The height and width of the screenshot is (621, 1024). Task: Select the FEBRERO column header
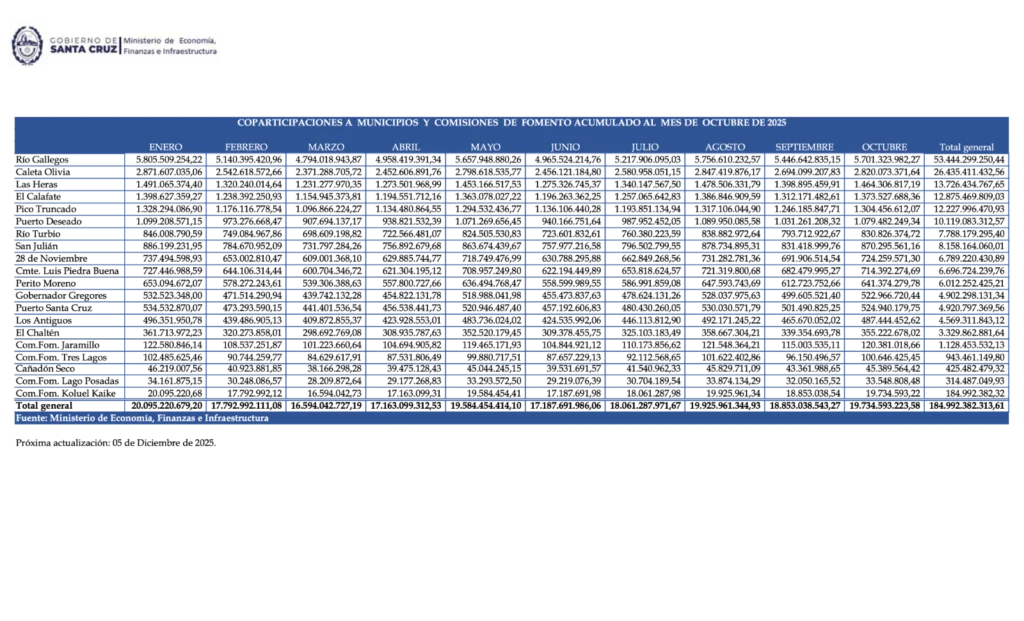pos(246,147)
